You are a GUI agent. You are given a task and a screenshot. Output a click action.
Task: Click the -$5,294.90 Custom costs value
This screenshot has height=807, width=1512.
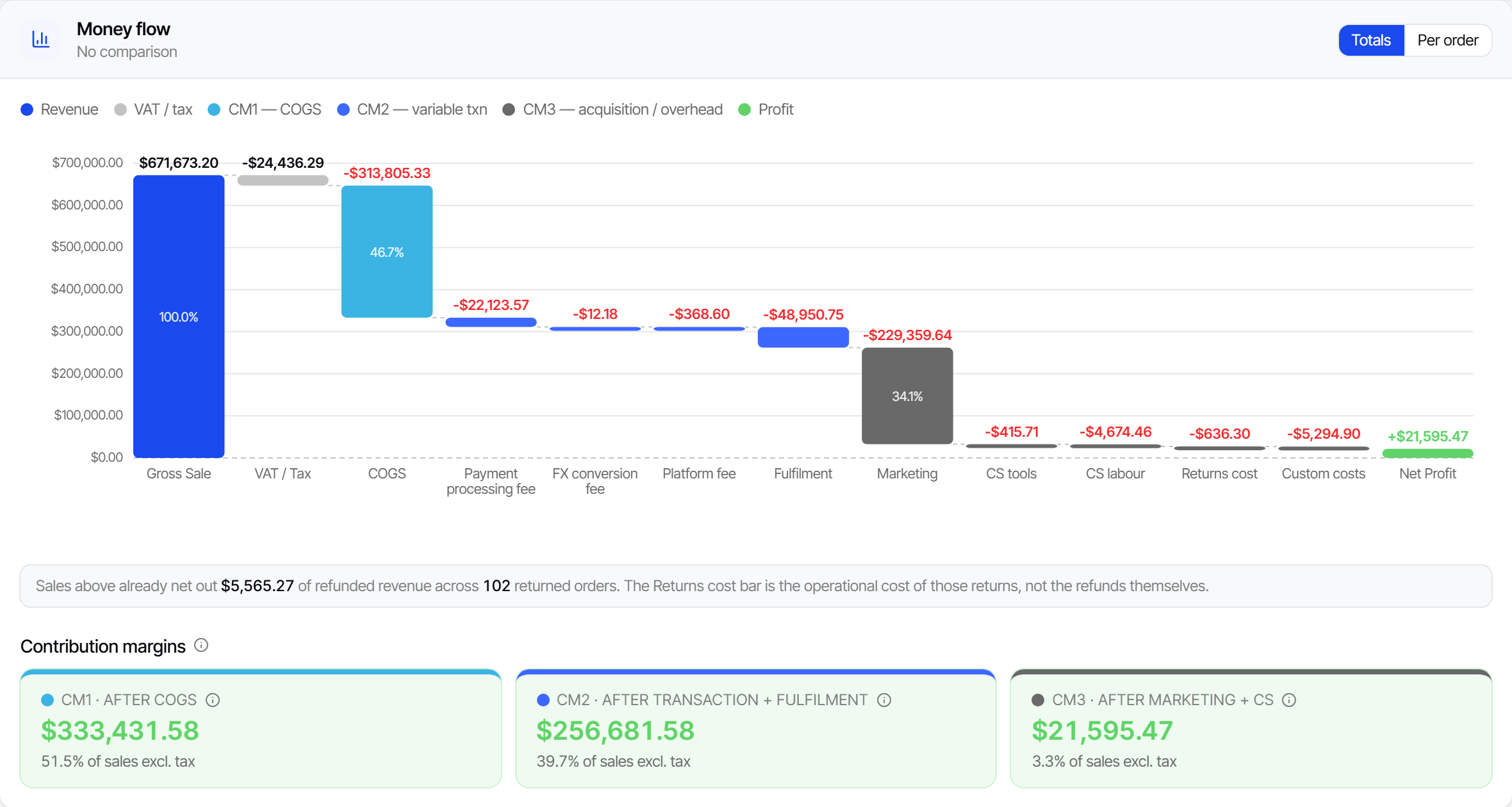(1324, 434)
